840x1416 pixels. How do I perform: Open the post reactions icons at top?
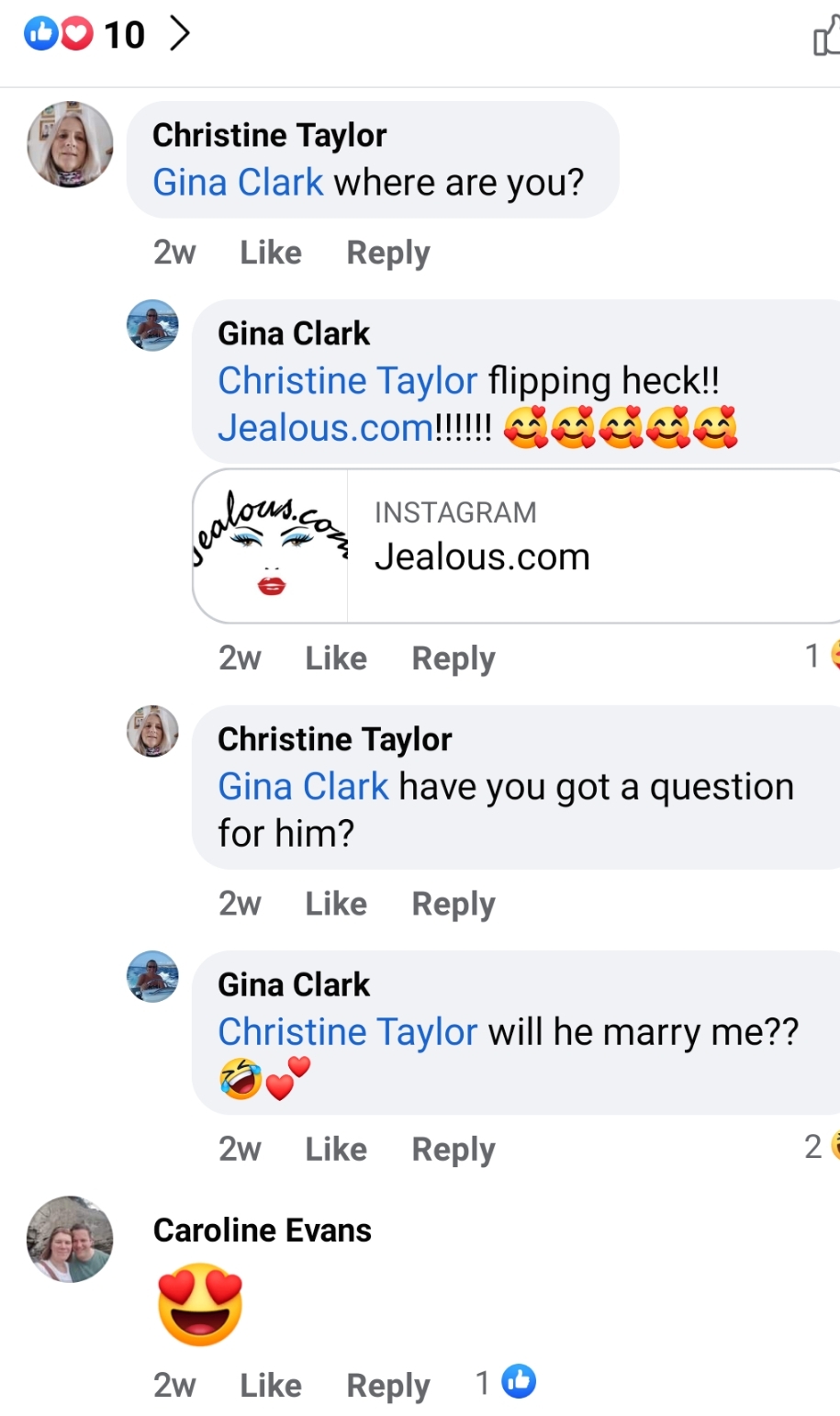[x=58, y=34]
